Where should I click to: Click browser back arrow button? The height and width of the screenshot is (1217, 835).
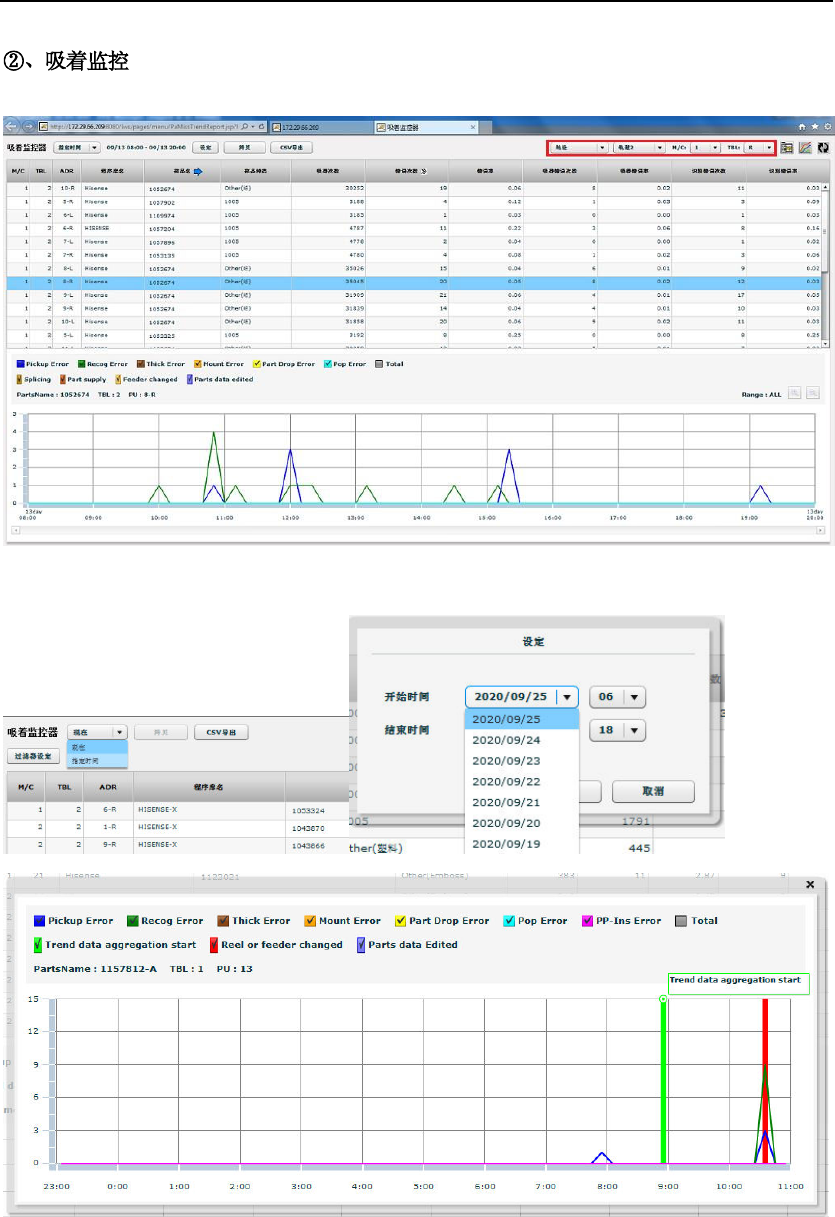12,126
